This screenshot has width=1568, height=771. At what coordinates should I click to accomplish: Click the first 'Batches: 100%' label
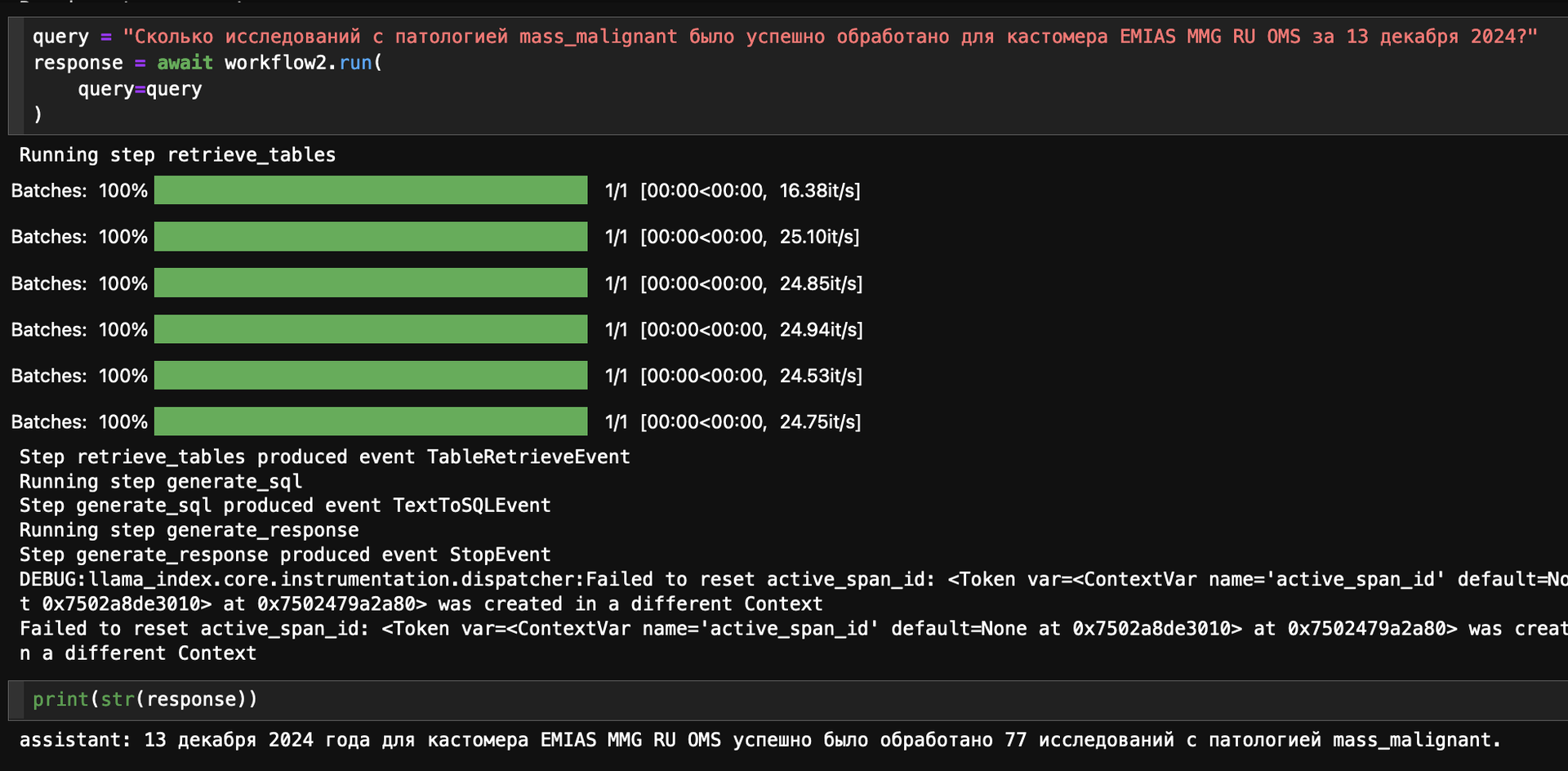coord(79,190)
